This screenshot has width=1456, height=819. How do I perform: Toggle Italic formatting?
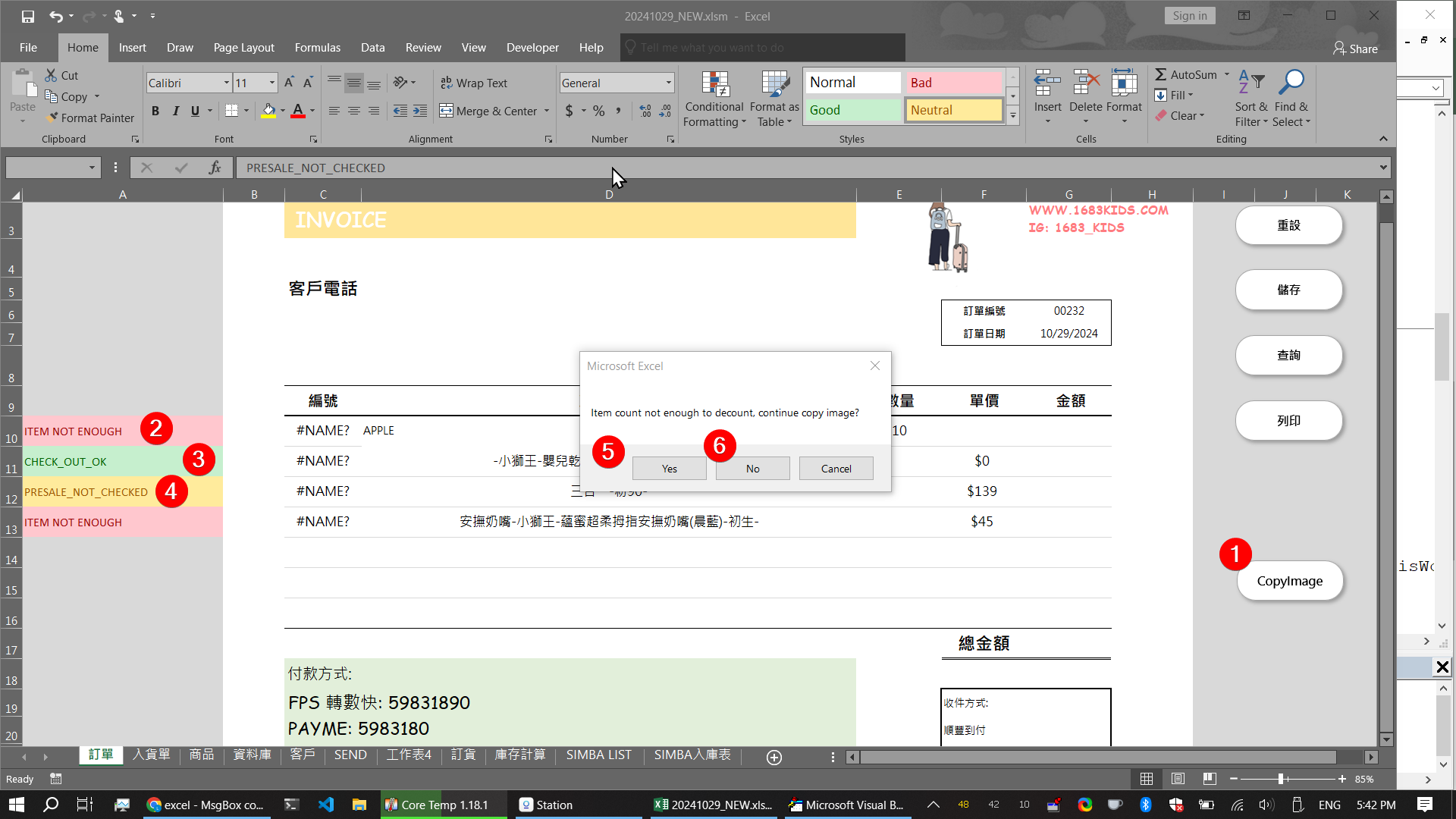point(175,111)
